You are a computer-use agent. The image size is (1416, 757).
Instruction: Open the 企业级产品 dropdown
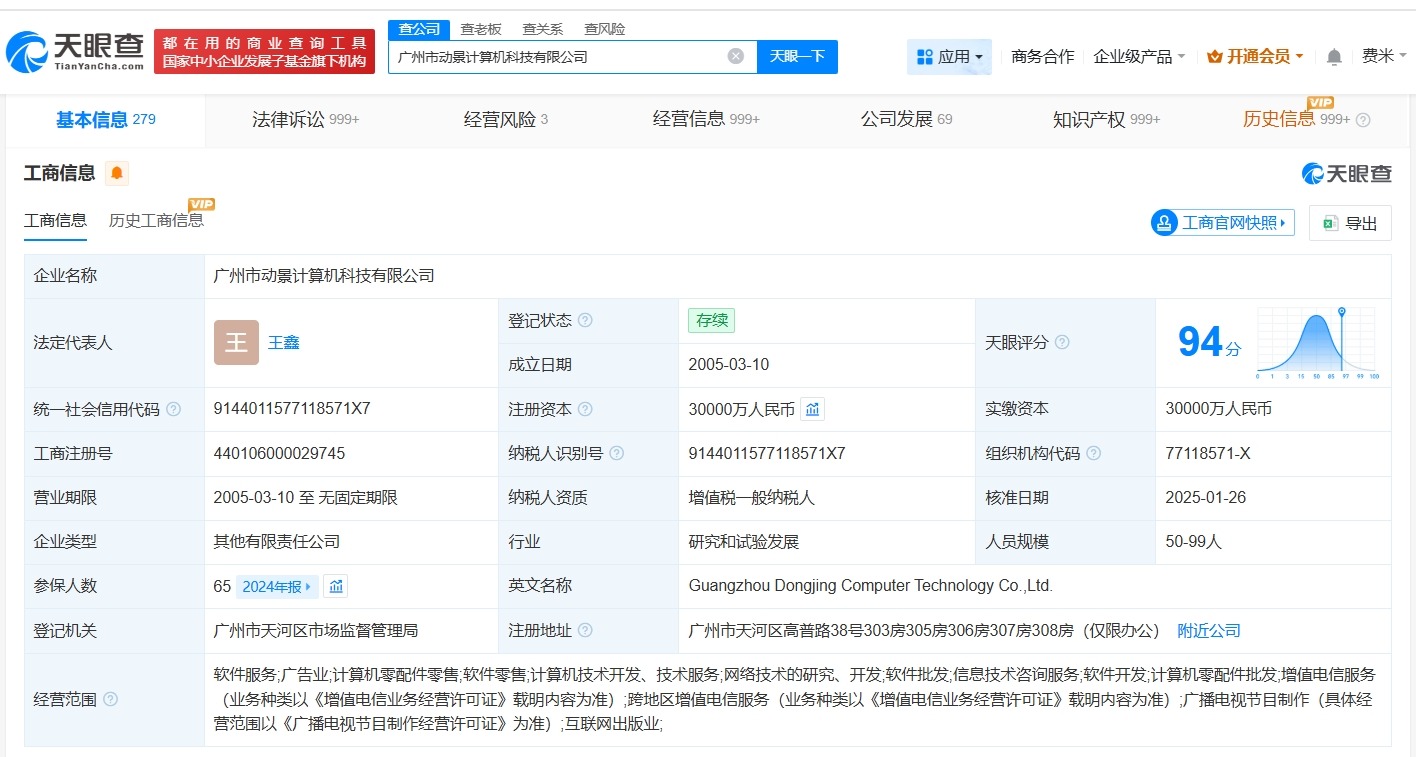click(x=1135, y=57)
